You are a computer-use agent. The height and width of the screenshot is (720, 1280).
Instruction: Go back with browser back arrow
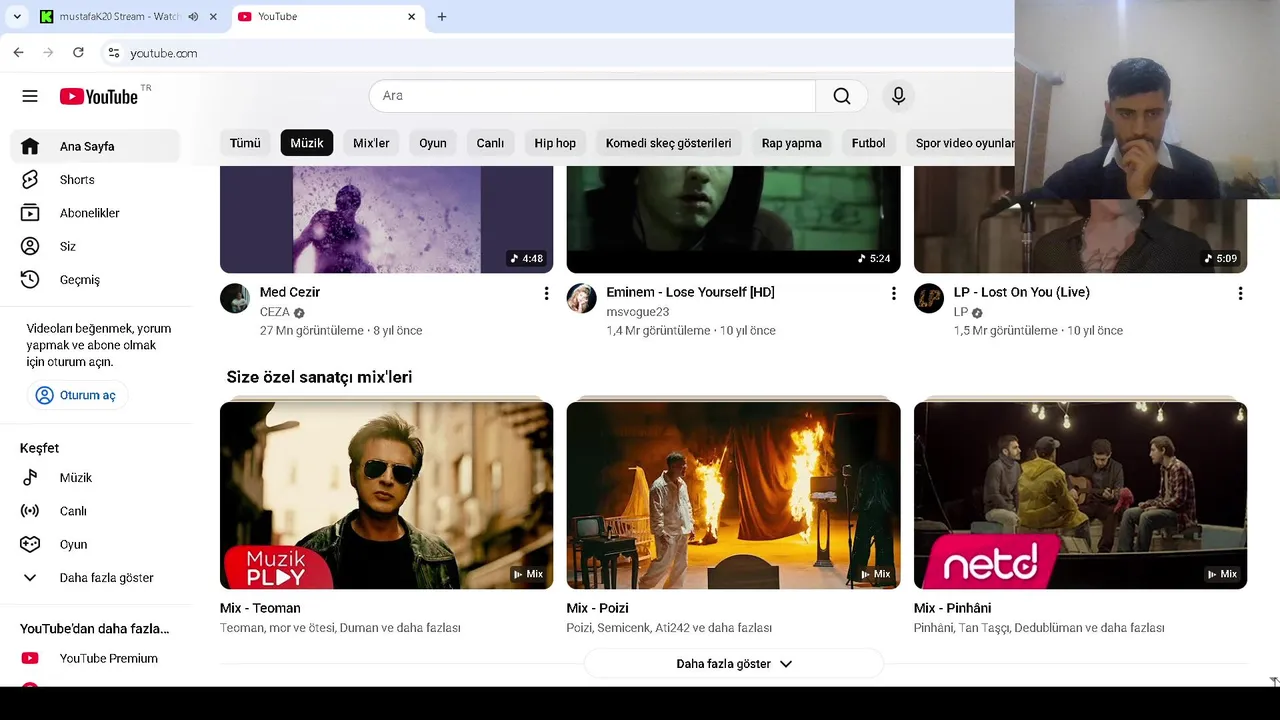(x=18, y=53)
